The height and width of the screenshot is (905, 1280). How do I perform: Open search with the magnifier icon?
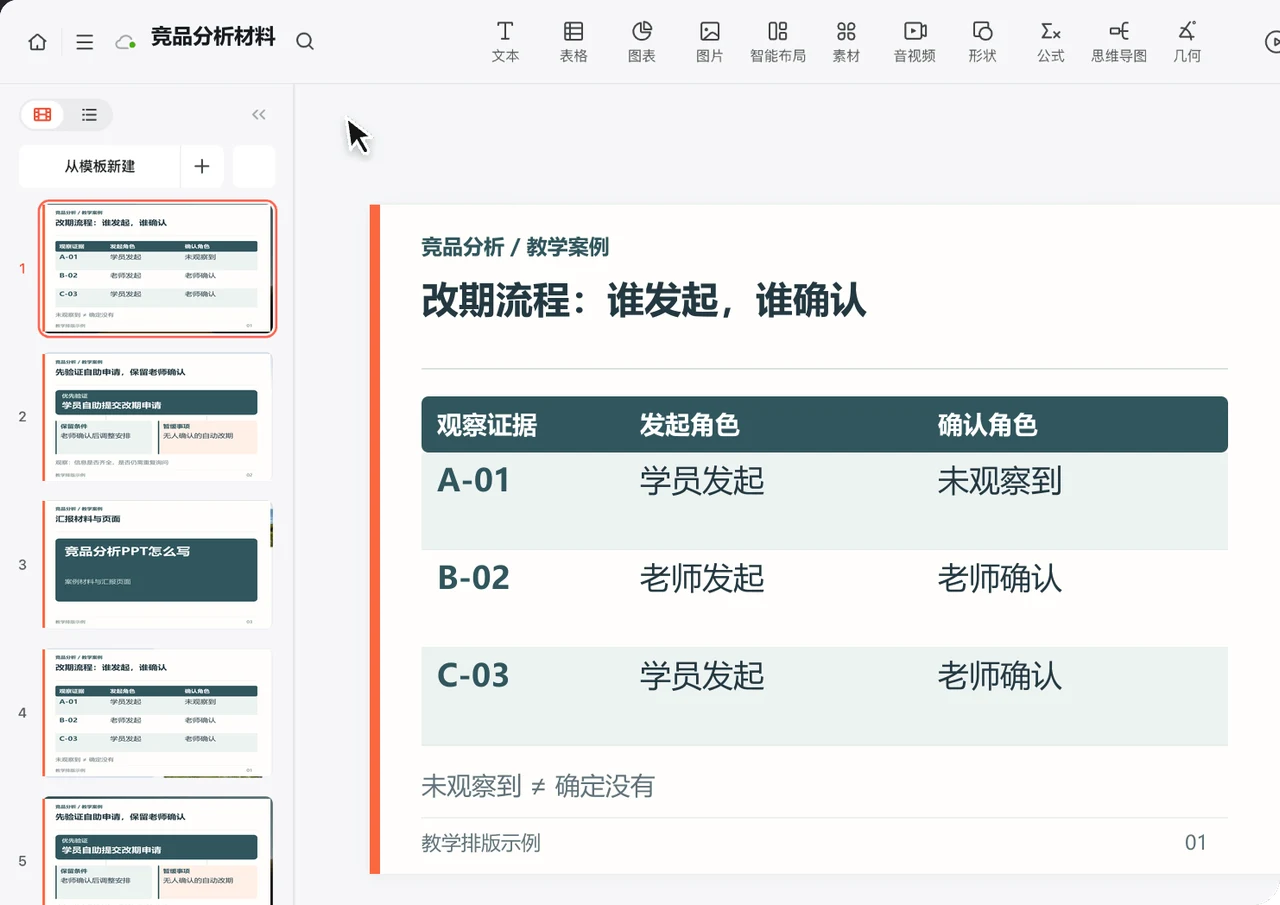[305, 41]
